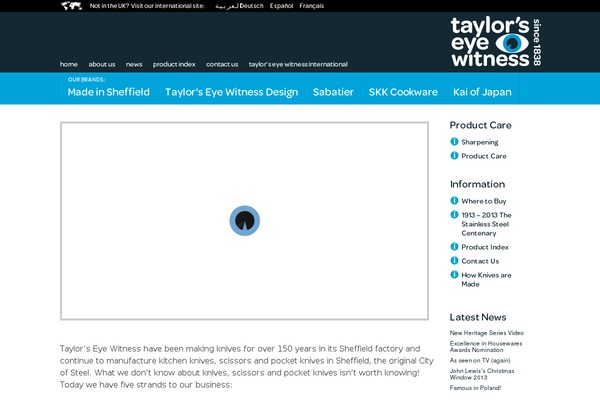The height and width of the screenshot is (400, 600).
Task: Open the about us page
Action: click(x=102, y=64)
